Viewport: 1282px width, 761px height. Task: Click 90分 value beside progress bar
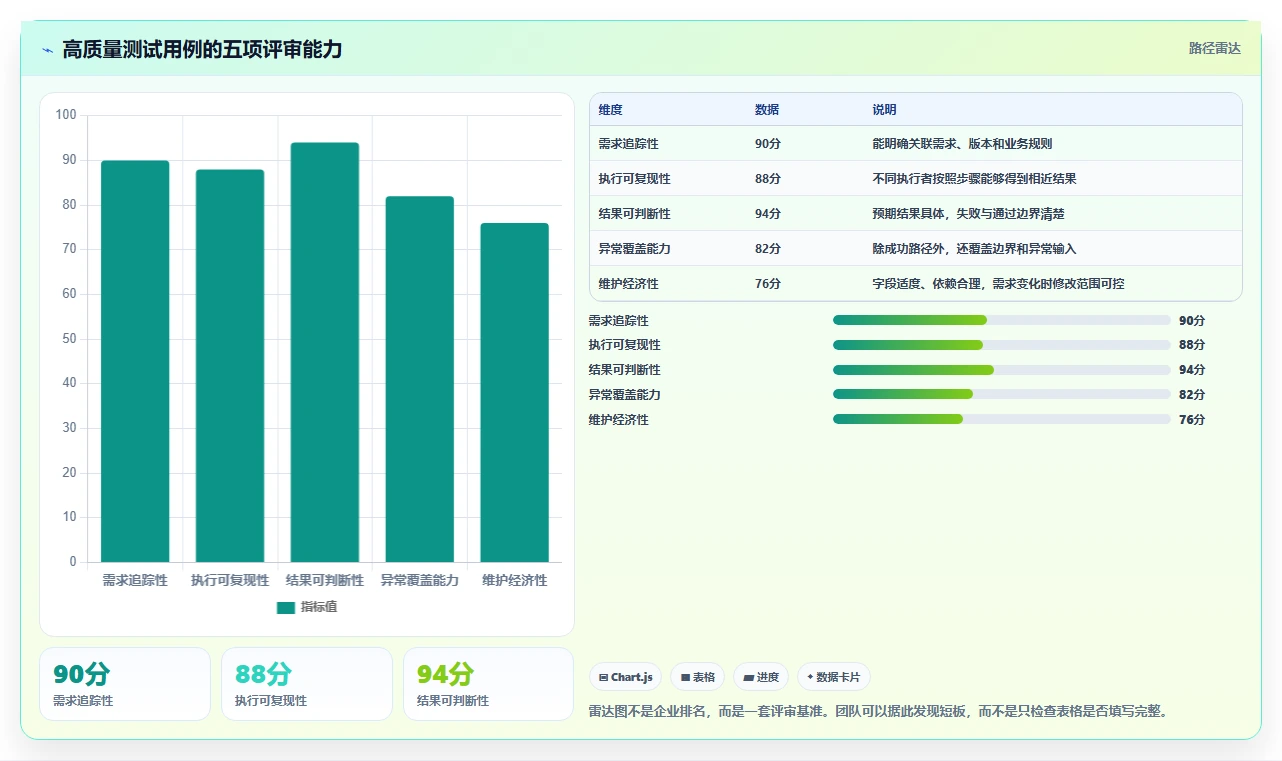[1192, 321]
